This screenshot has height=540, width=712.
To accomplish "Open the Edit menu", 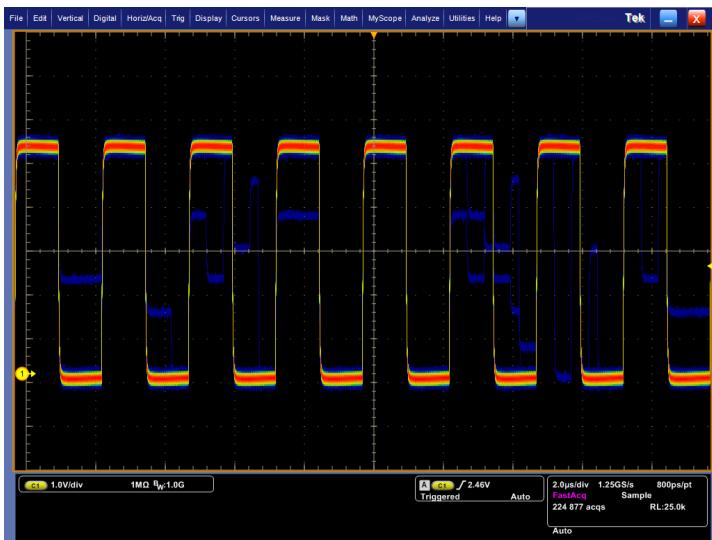I will pos(40,18).
